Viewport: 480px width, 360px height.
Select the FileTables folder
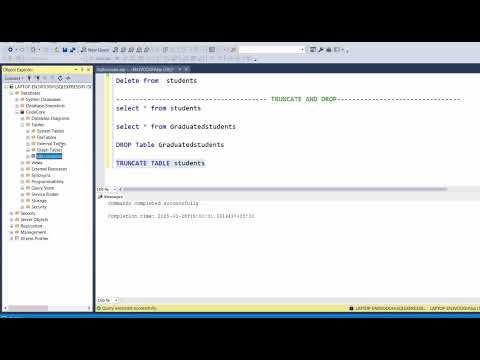point(46,137)
